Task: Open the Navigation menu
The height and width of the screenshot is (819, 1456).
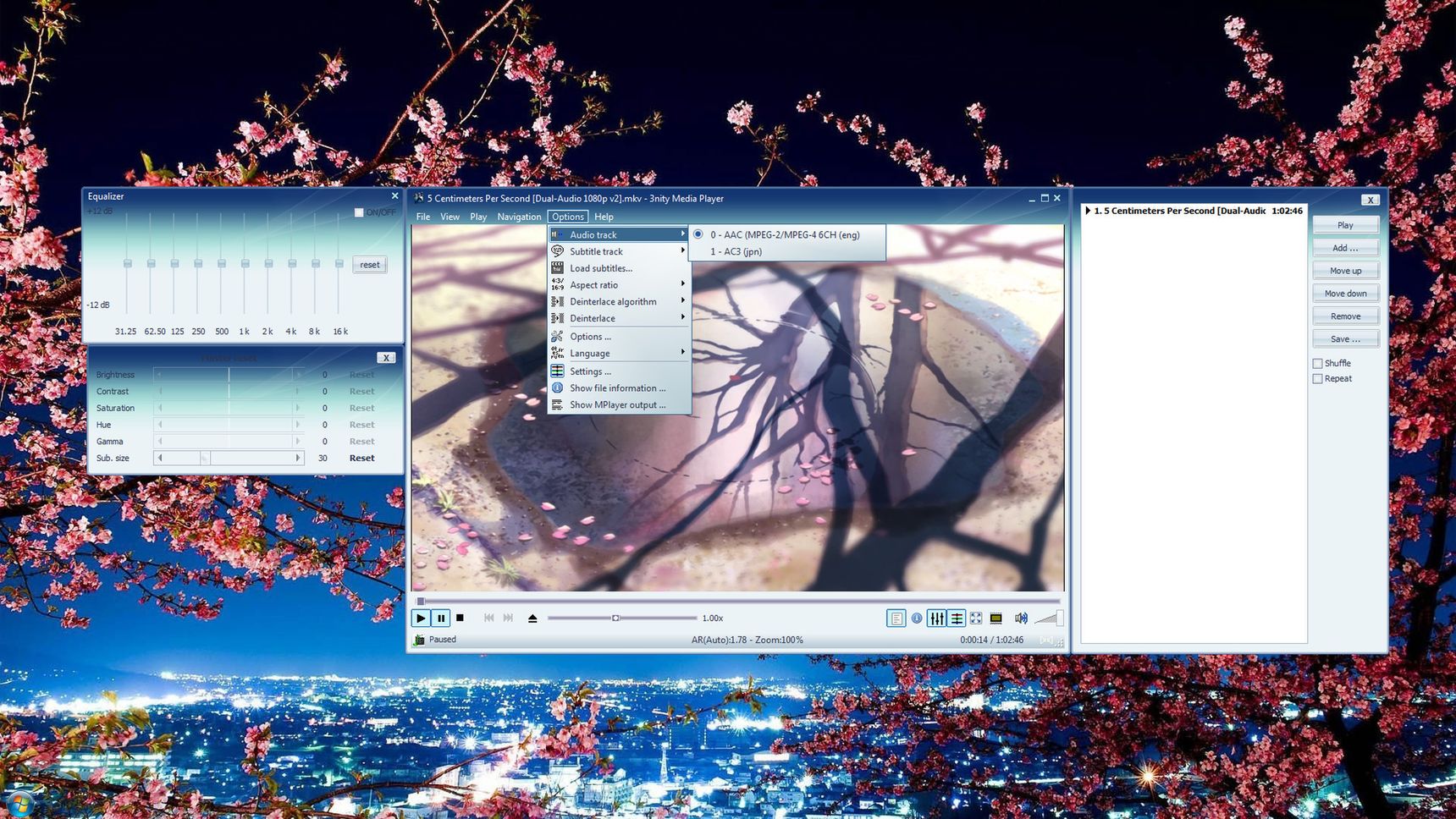Action: tap(519, 217)
